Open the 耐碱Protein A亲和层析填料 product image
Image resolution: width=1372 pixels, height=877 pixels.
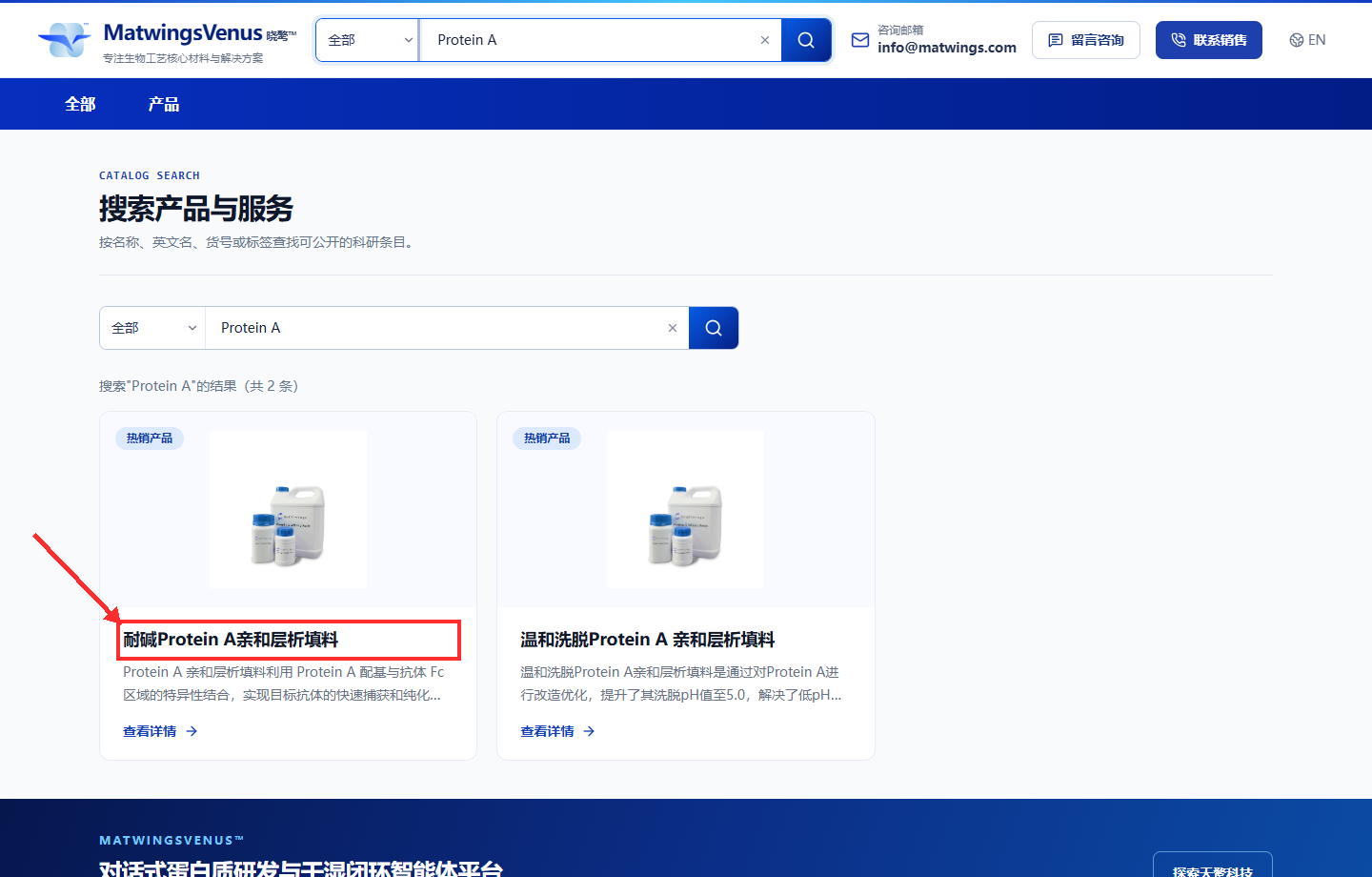point(288,509)
